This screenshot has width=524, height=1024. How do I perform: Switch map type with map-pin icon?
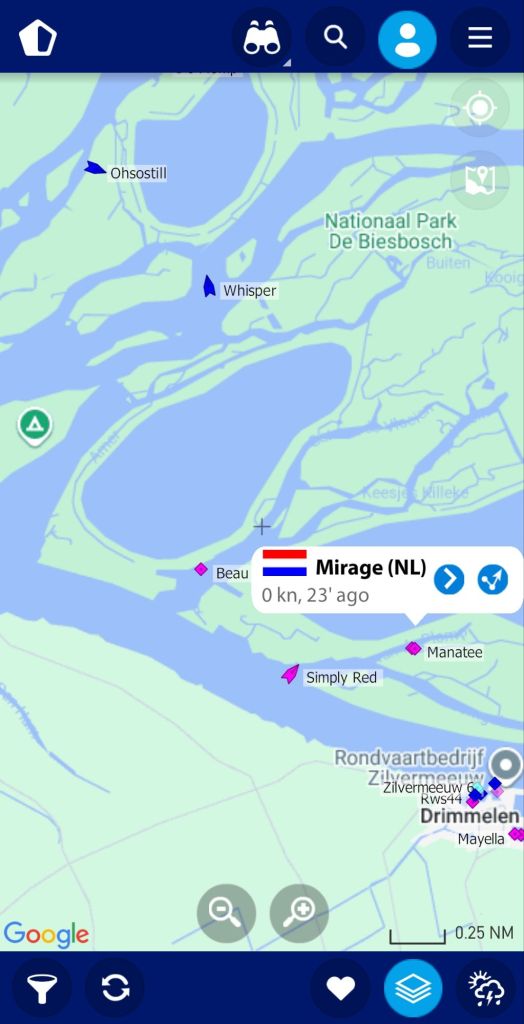click(x=480, y=180)
